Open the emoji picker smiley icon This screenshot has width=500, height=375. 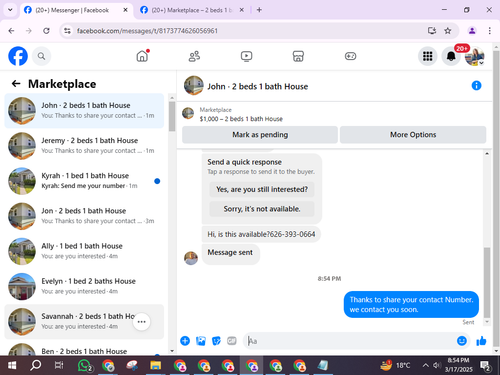462,341
